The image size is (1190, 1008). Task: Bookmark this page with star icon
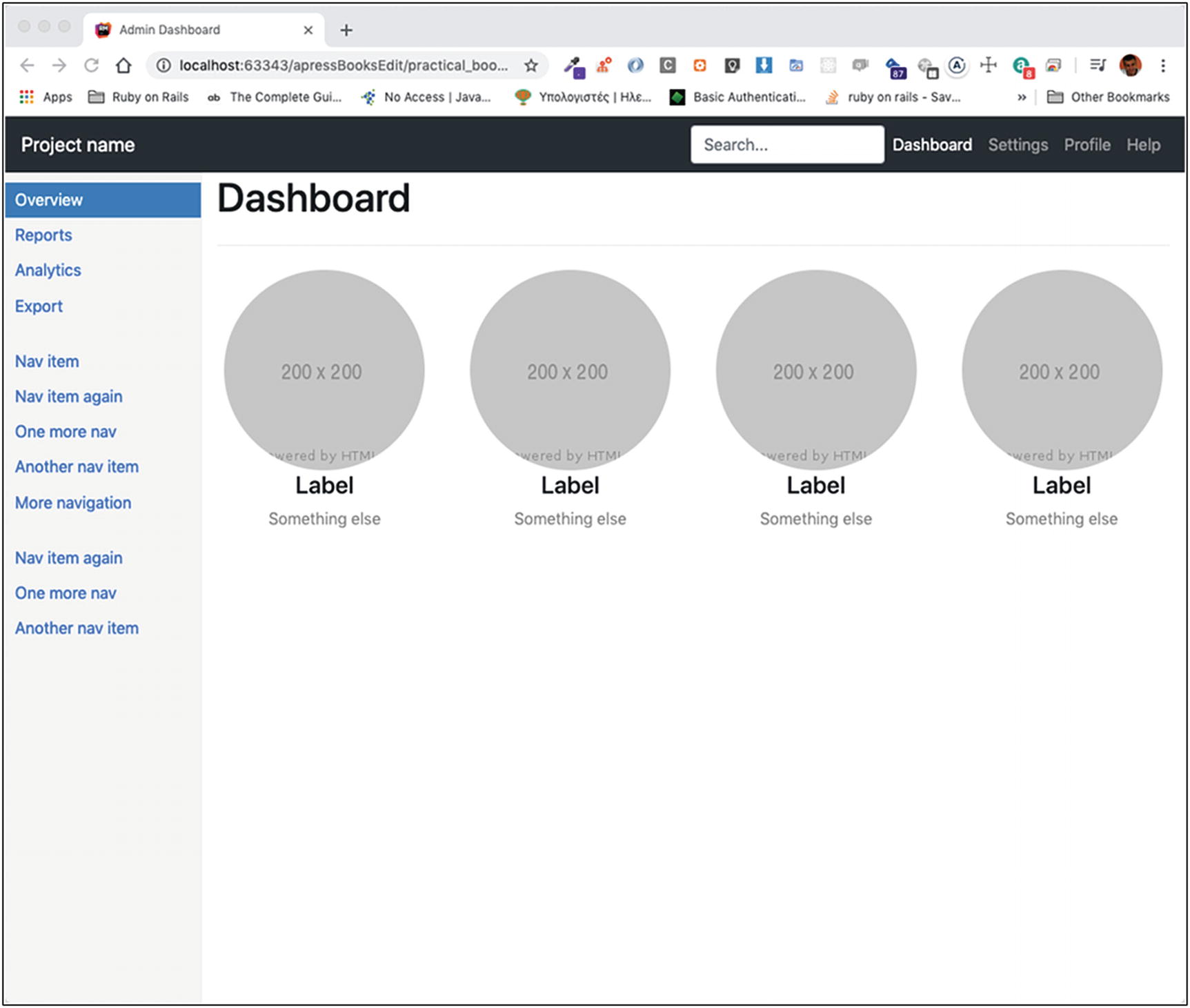[530, 66]
